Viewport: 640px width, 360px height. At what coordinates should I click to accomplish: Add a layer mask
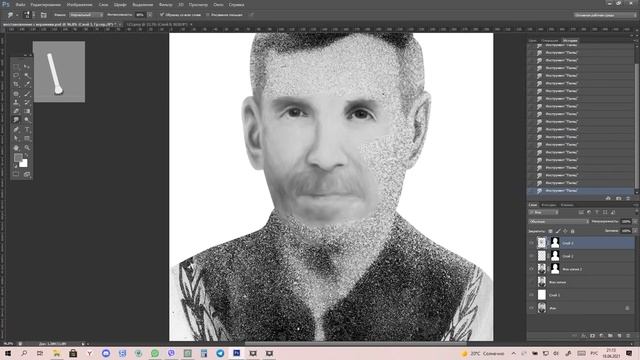[x=592, y=336]
